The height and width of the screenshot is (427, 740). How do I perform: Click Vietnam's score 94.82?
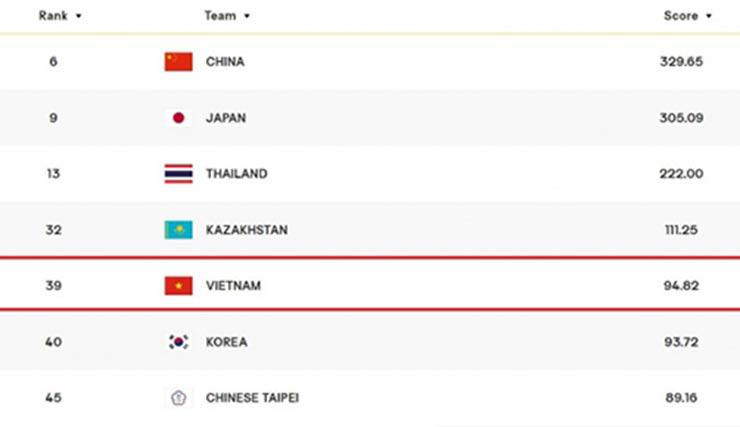pyautogui.click(x=681, y=286)
